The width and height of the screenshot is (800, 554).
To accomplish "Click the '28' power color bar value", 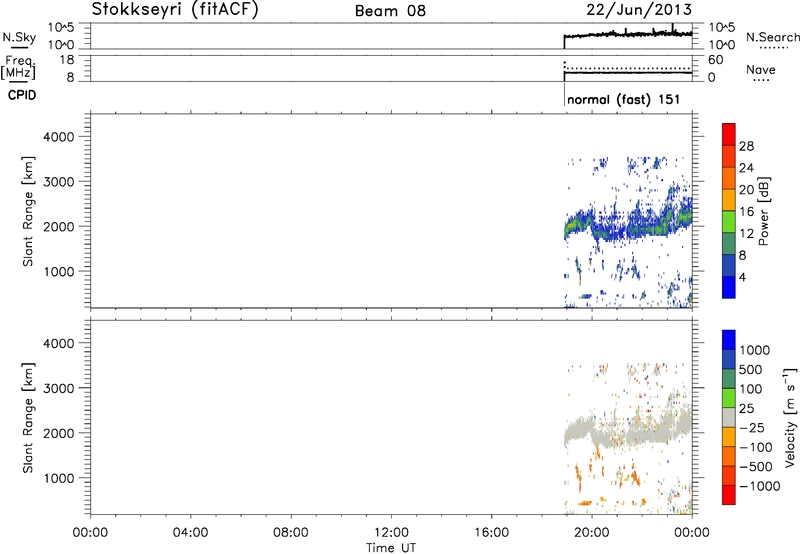I will click(x=746, y=146).
